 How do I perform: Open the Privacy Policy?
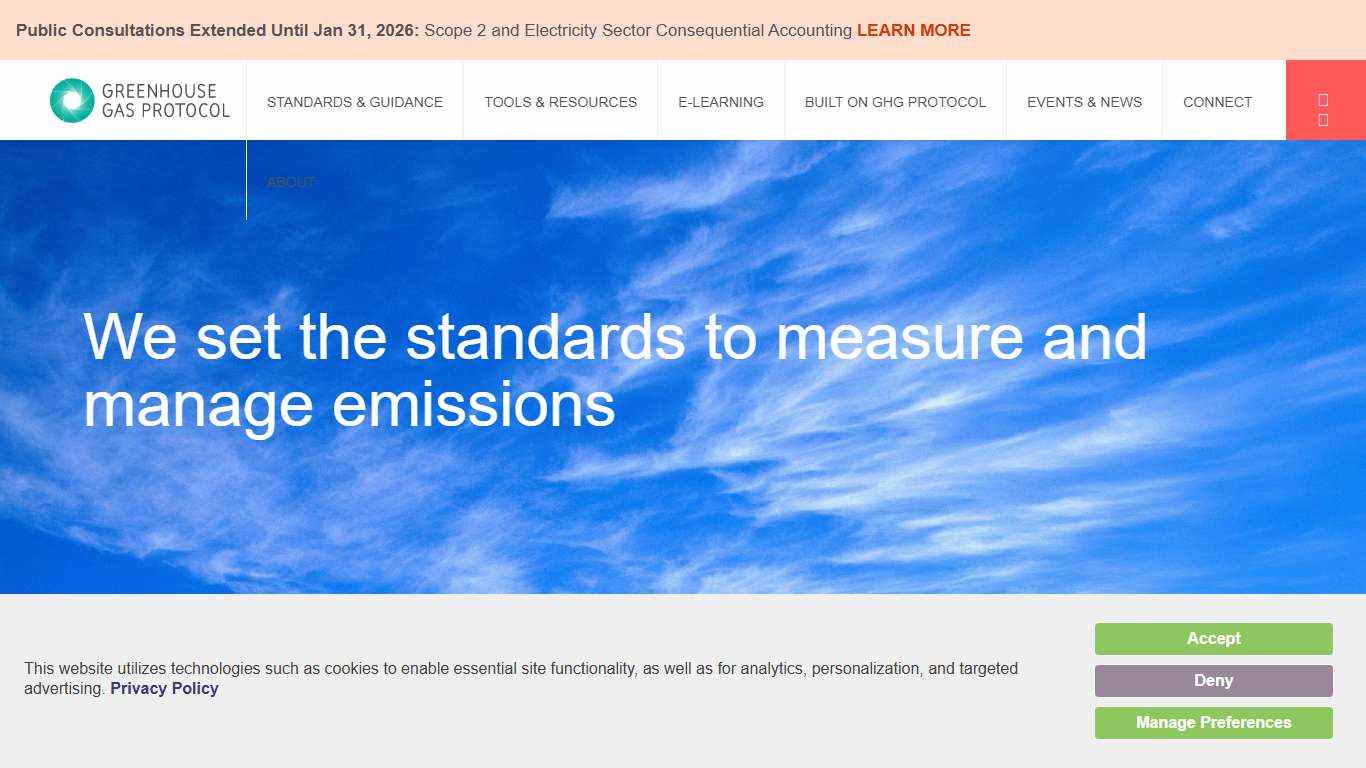click(x=164, y=688)
